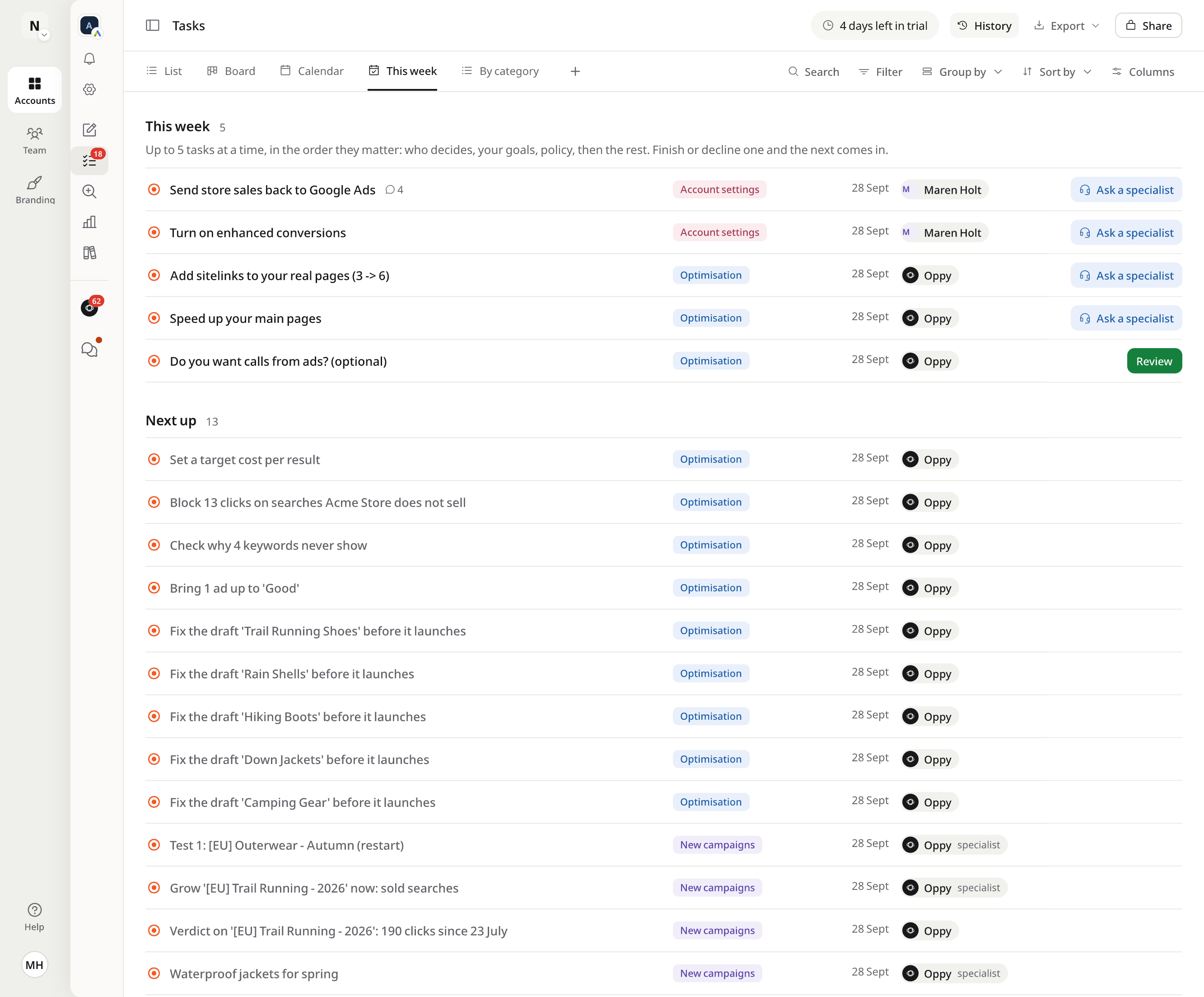Ask a specialist for Add sitelinks task
This screenshot has height=997, width=1204.
[x=1126, y=276]
